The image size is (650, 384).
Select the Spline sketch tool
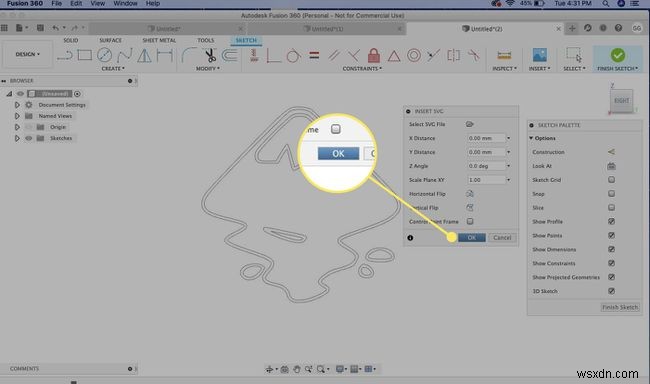point(124,55)
